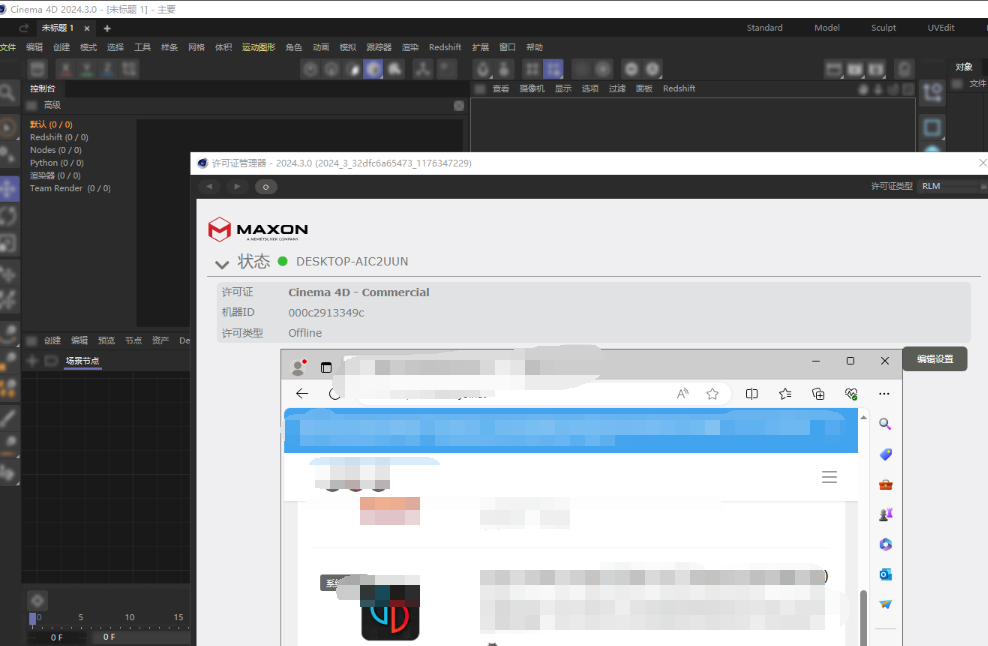
Task: Collapse the 状态 section chevron
Action: [222, 264]
